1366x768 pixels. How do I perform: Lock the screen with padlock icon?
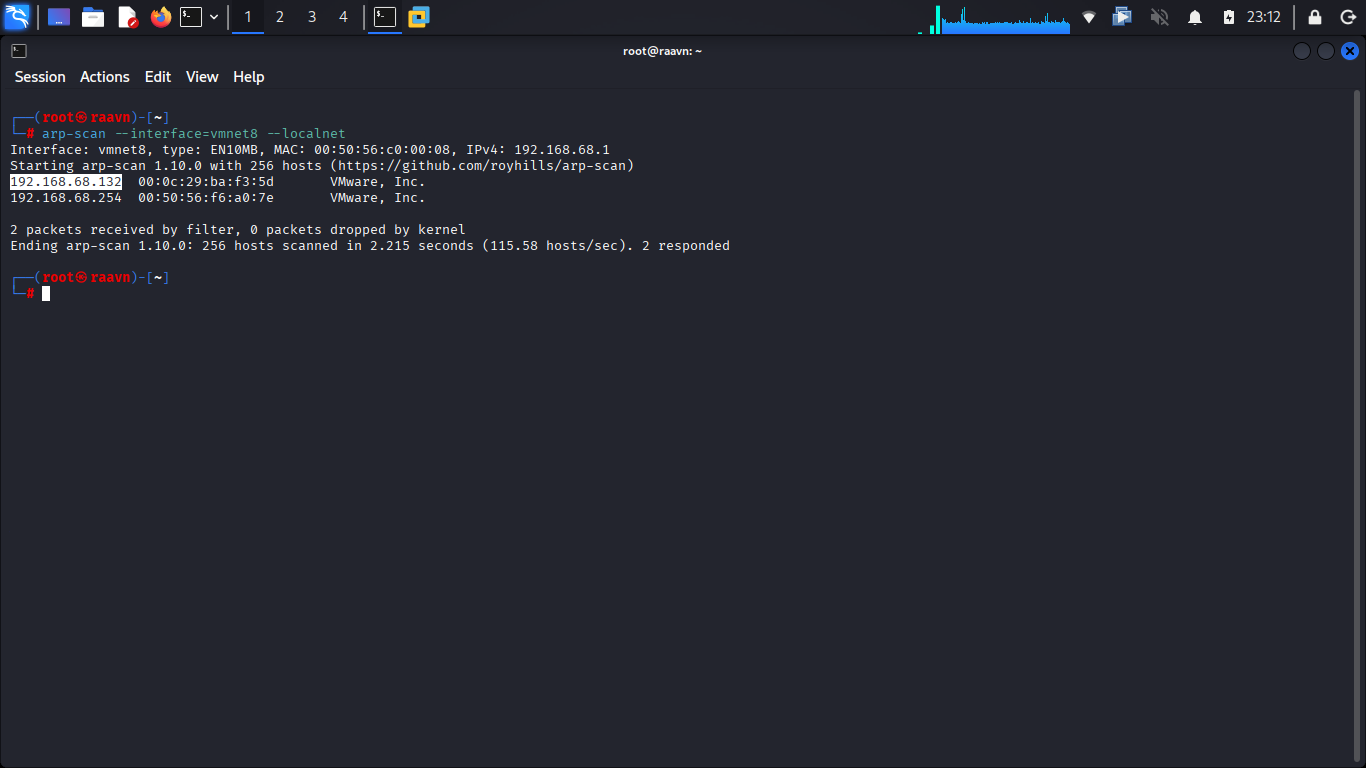point(1315,17)
